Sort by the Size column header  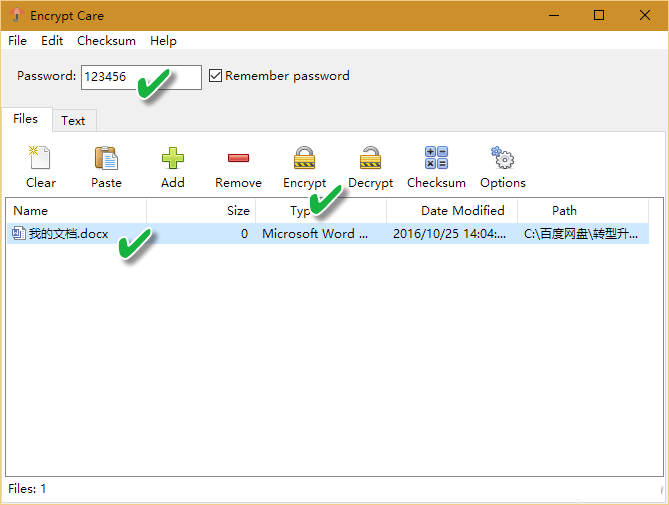point(201,210)
